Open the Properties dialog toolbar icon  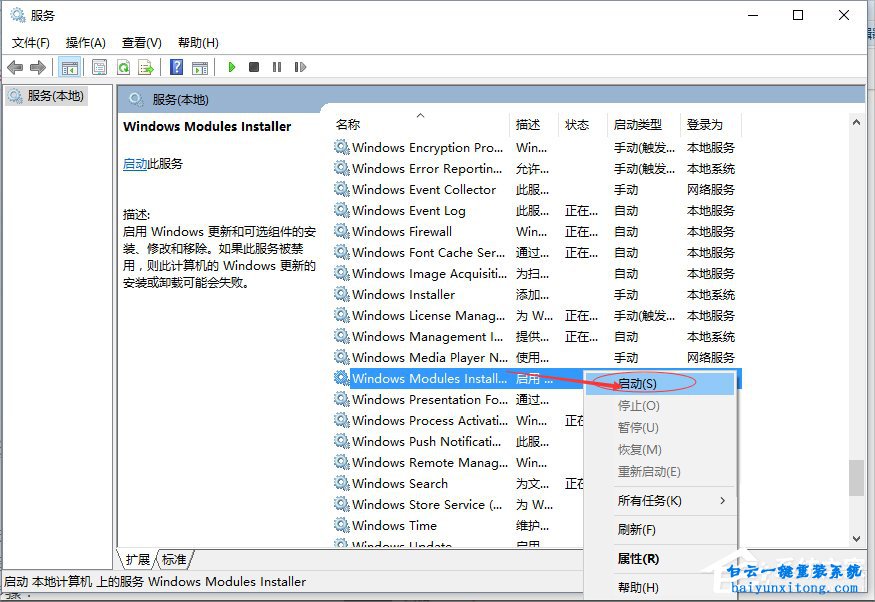pos(99,67)
